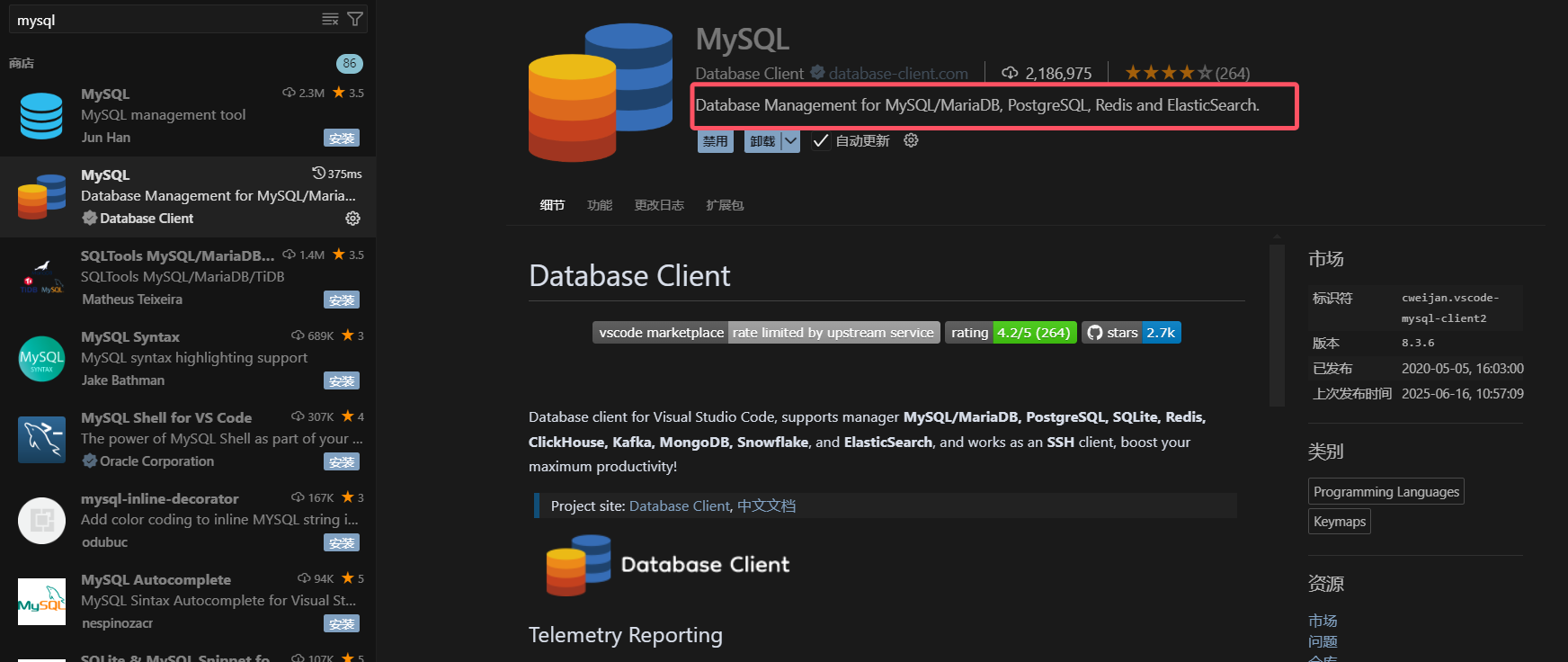Open the MySQL Syntax extension icon

(41, 359)
